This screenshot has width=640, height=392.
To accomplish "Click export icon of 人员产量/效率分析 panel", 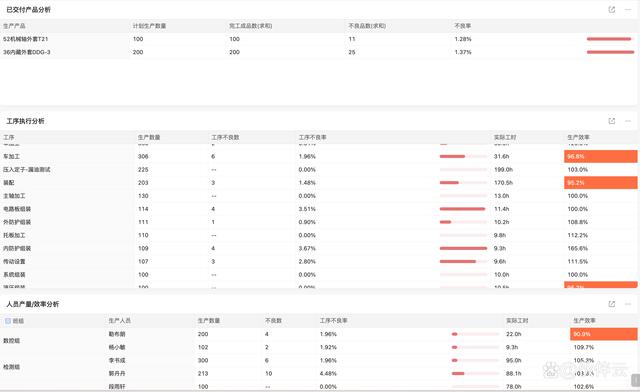I will click(611, 304).
